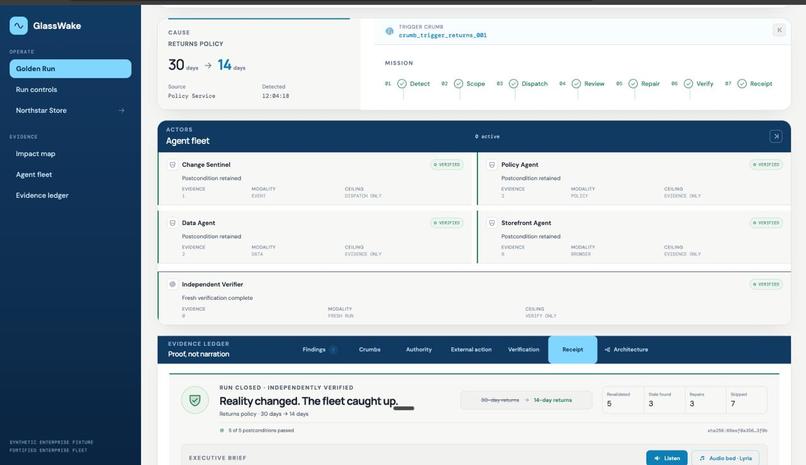Viewport: 806px width, 465px height.
Task: Switch to the Authority tab
Action: [x=419, y=350]
